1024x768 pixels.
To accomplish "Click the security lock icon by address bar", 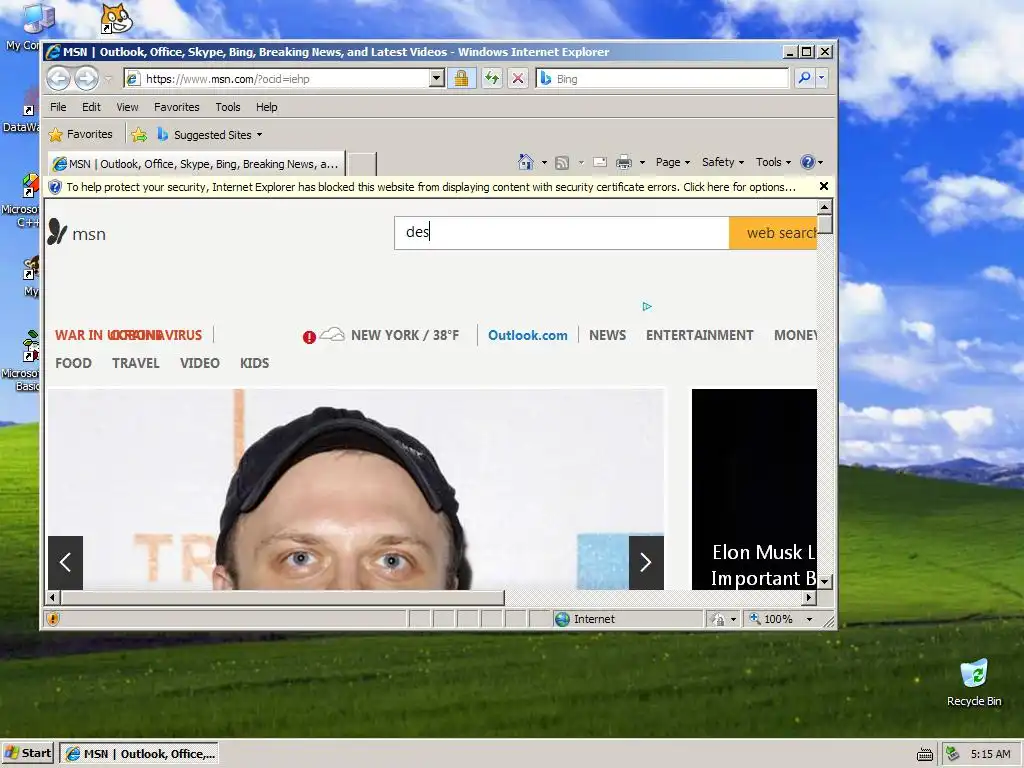I will pyautogui.click(x=461, y=79).
